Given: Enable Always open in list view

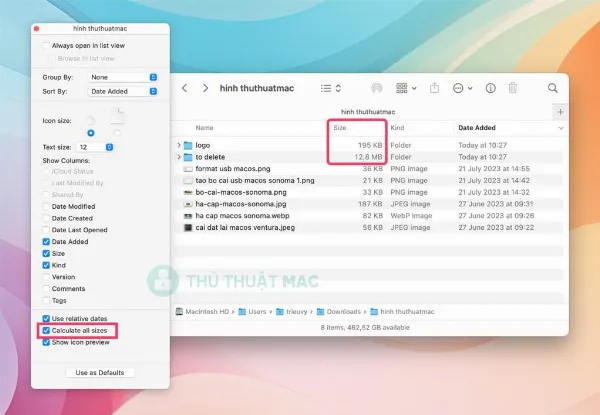Looking at the screenshot, I should (x=46, y=46).
